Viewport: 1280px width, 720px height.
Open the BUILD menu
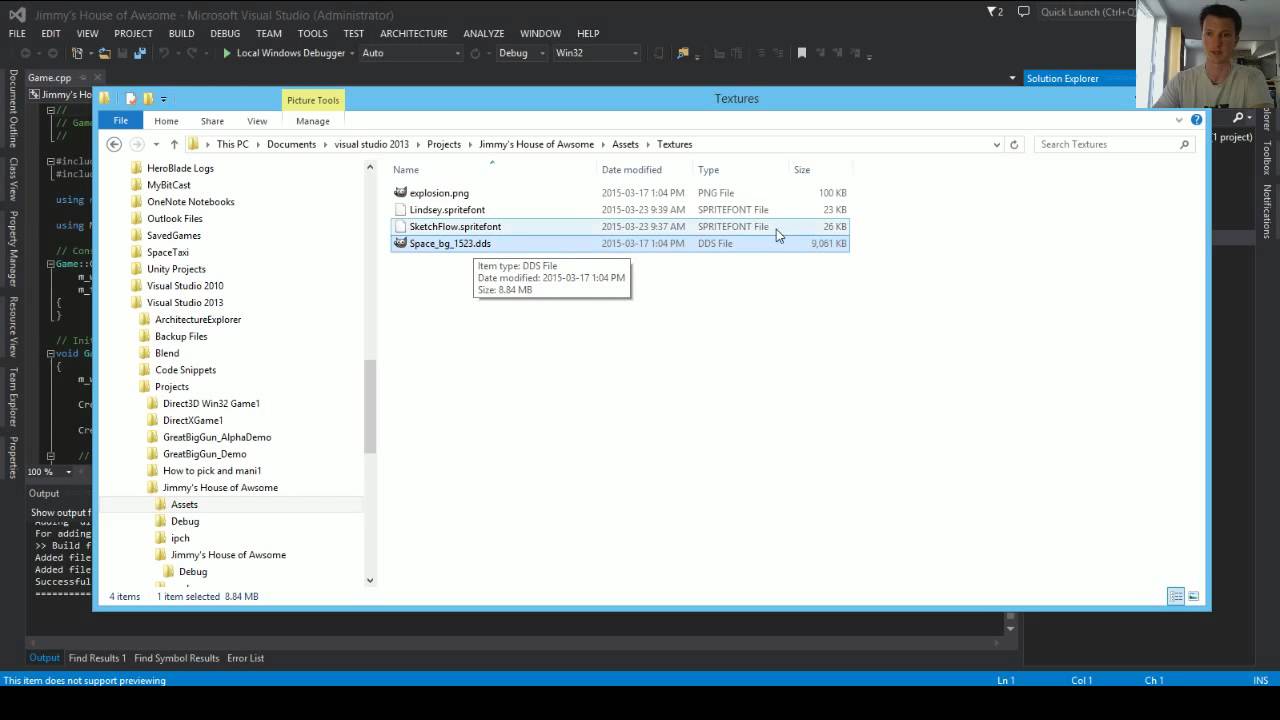pyautogui.click(x=181, y=33)
